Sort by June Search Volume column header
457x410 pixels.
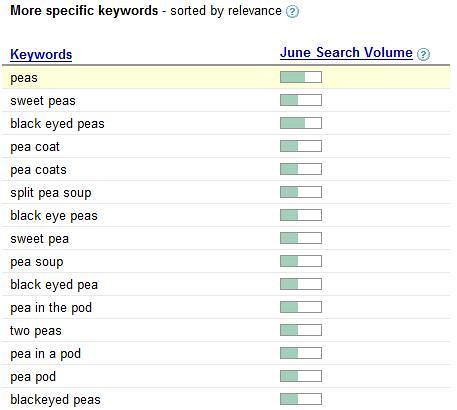pos(346,53)
